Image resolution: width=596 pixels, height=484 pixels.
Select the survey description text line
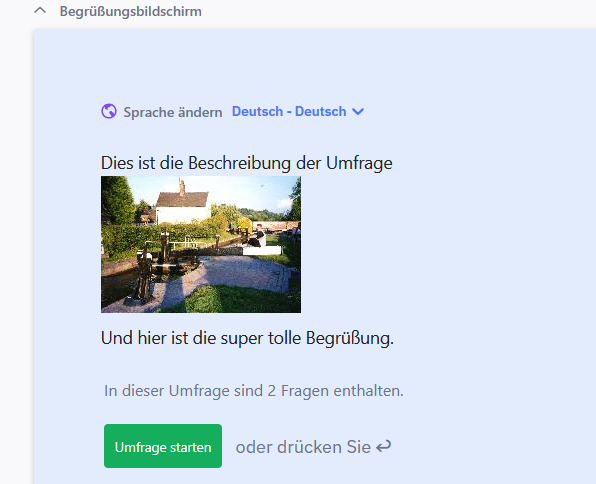[x=246, y=163]
